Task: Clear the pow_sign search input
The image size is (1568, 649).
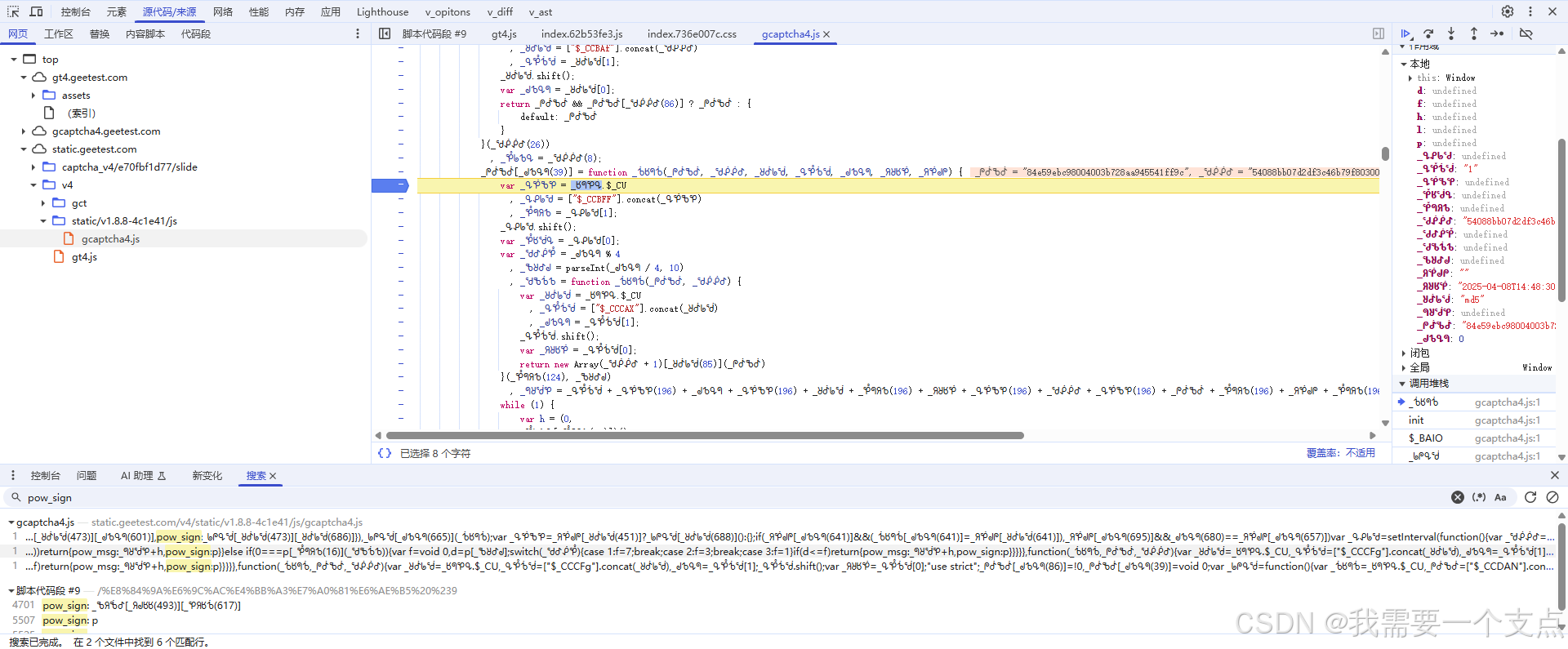Action: pyautogui.click(x=1458, y=497)
